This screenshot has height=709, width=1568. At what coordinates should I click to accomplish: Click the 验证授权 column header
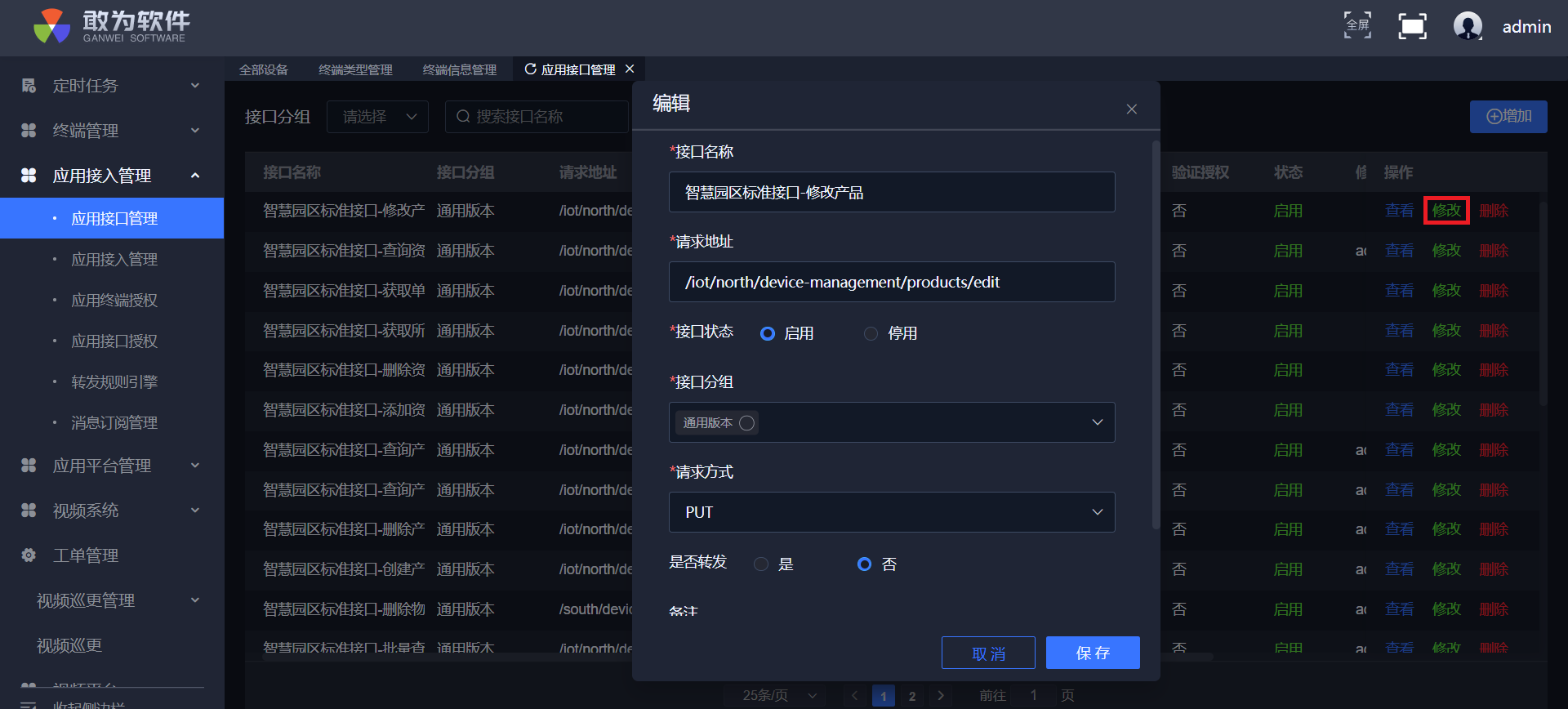(x=1200, y=172)
